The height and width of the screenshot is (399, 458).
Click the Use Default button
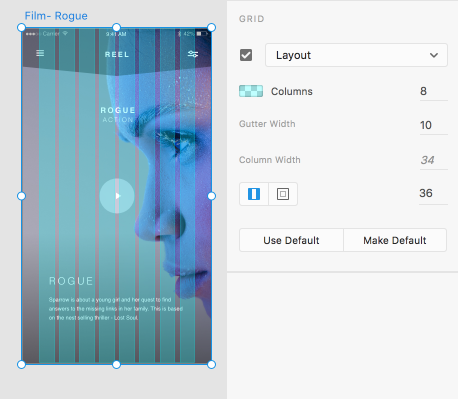pos(291,240)
